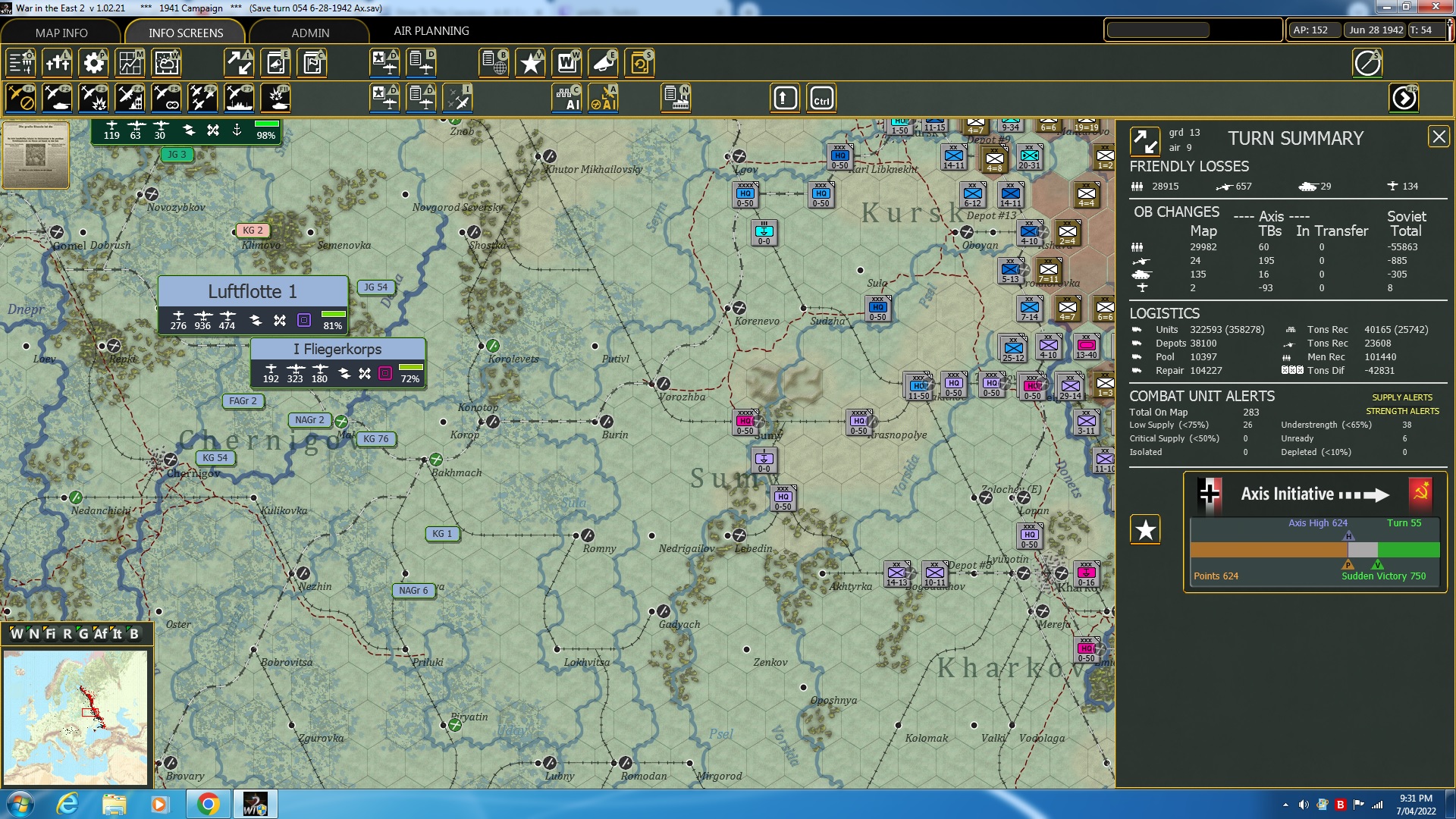Select the I Fliegerkorps air command box
1456x819 pixels.
[337, 363]
